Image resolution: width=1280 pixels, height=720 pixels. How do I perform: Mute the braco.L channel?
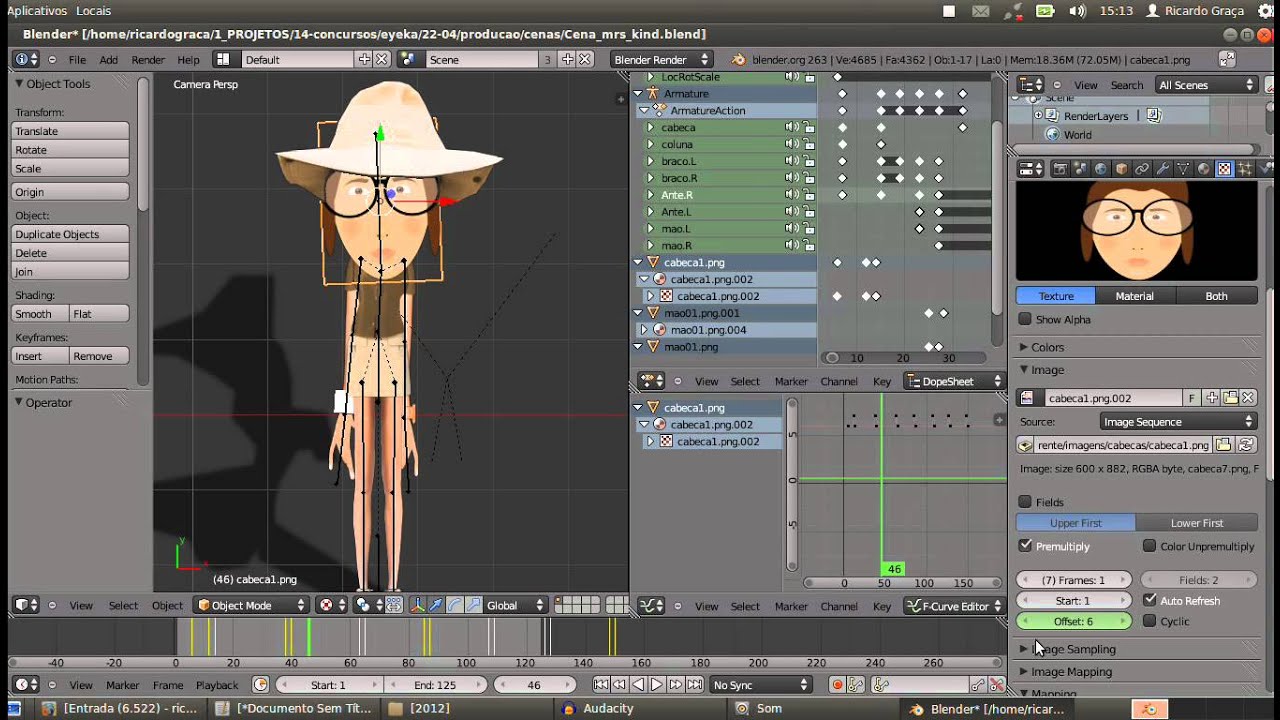coord(791,161)
